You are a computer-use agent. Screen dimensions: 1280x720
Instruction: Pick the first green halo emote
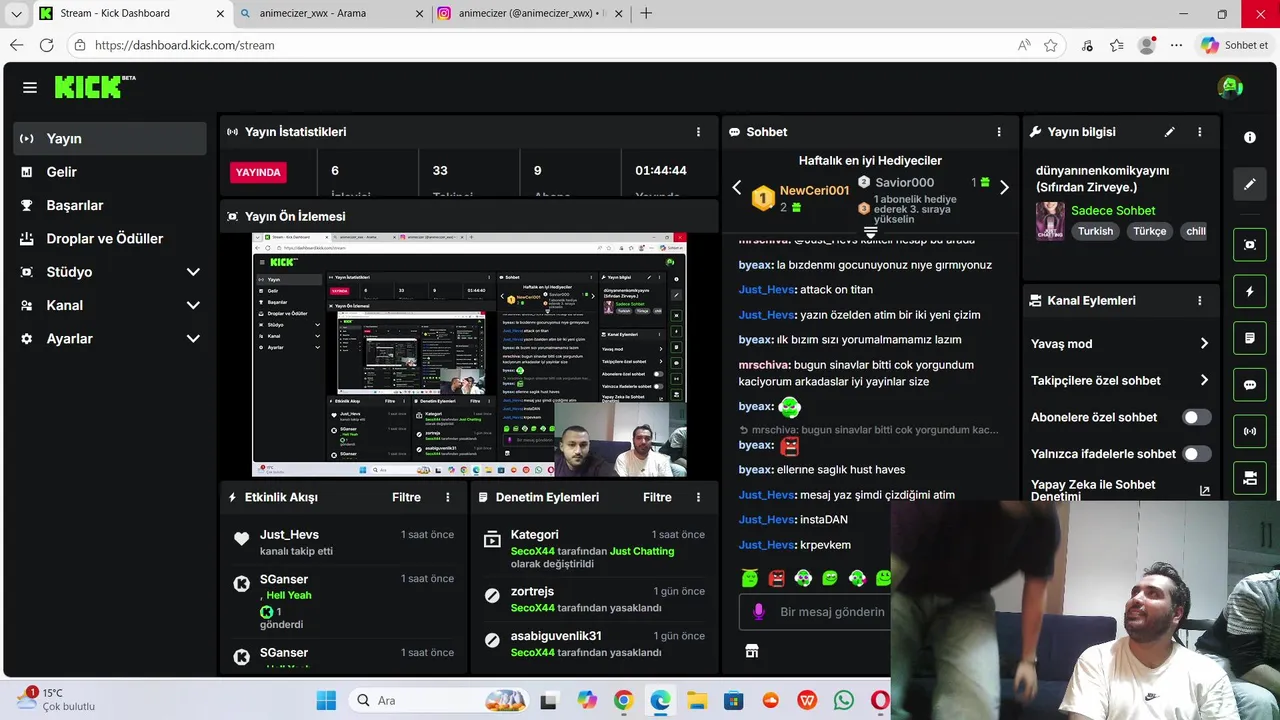coord(750,578)
